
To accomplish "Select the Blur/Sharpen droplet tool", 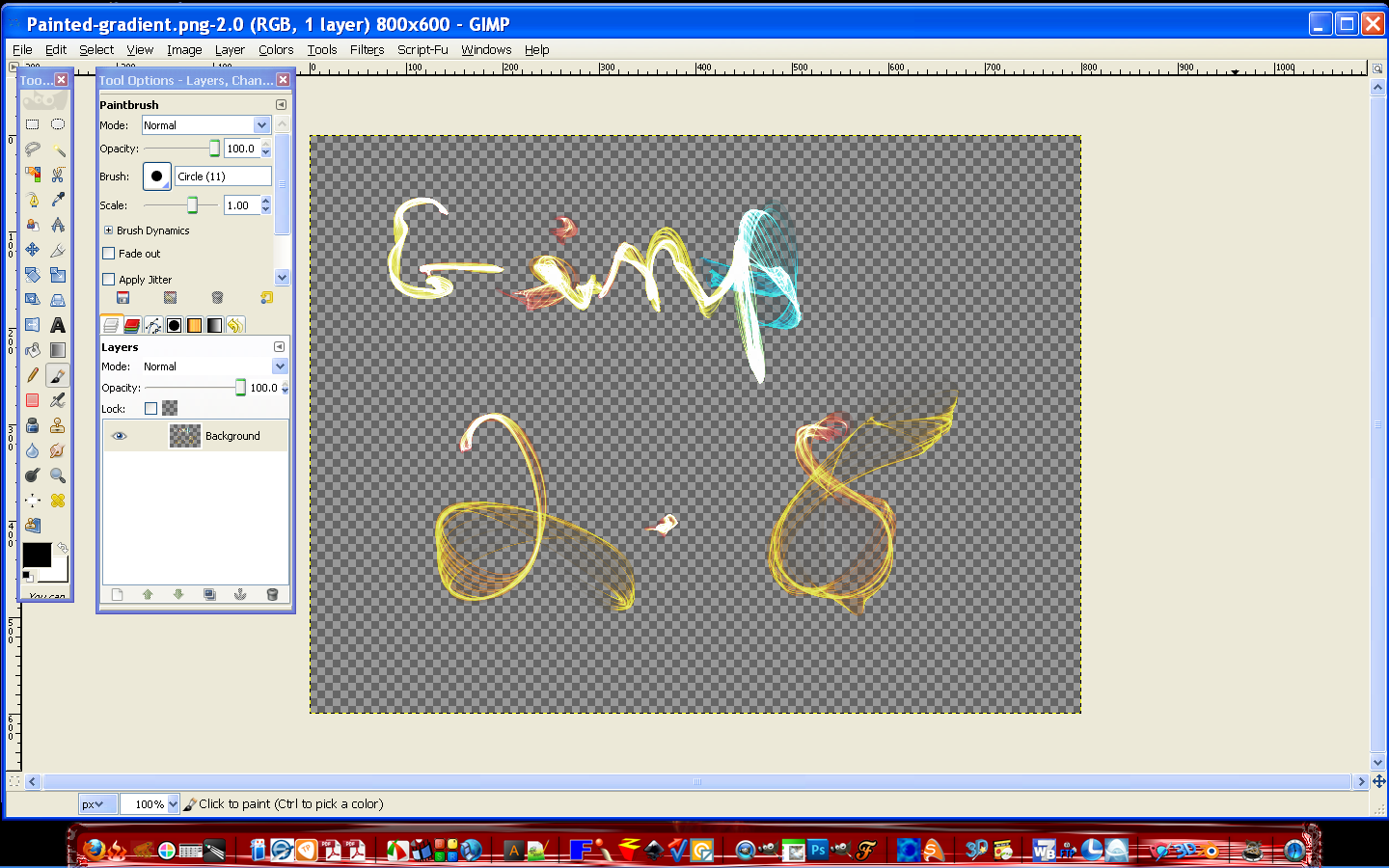I will (33, 450).
